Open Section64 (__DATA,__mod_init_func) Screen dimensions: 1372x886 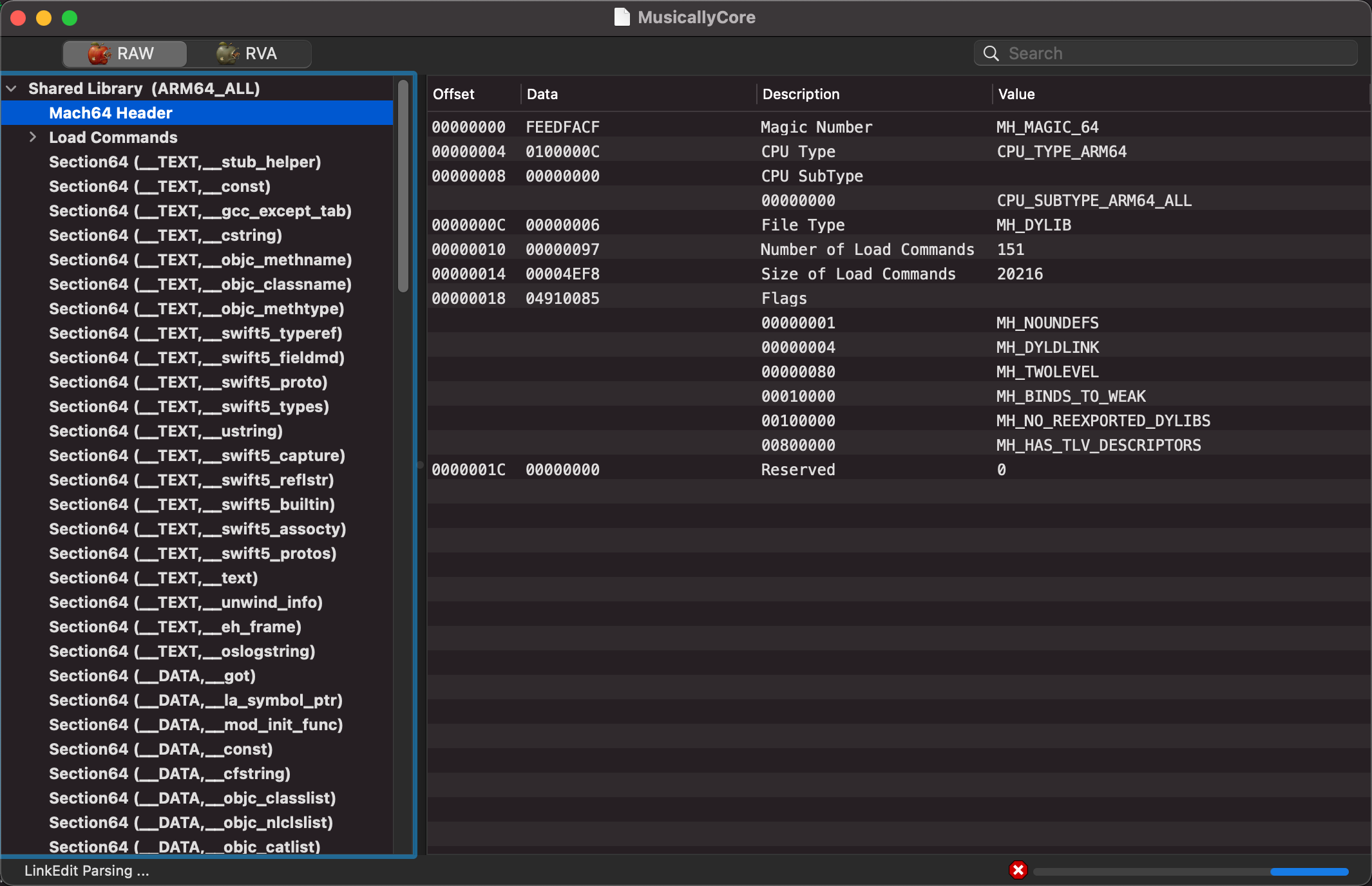coord(196,724)
